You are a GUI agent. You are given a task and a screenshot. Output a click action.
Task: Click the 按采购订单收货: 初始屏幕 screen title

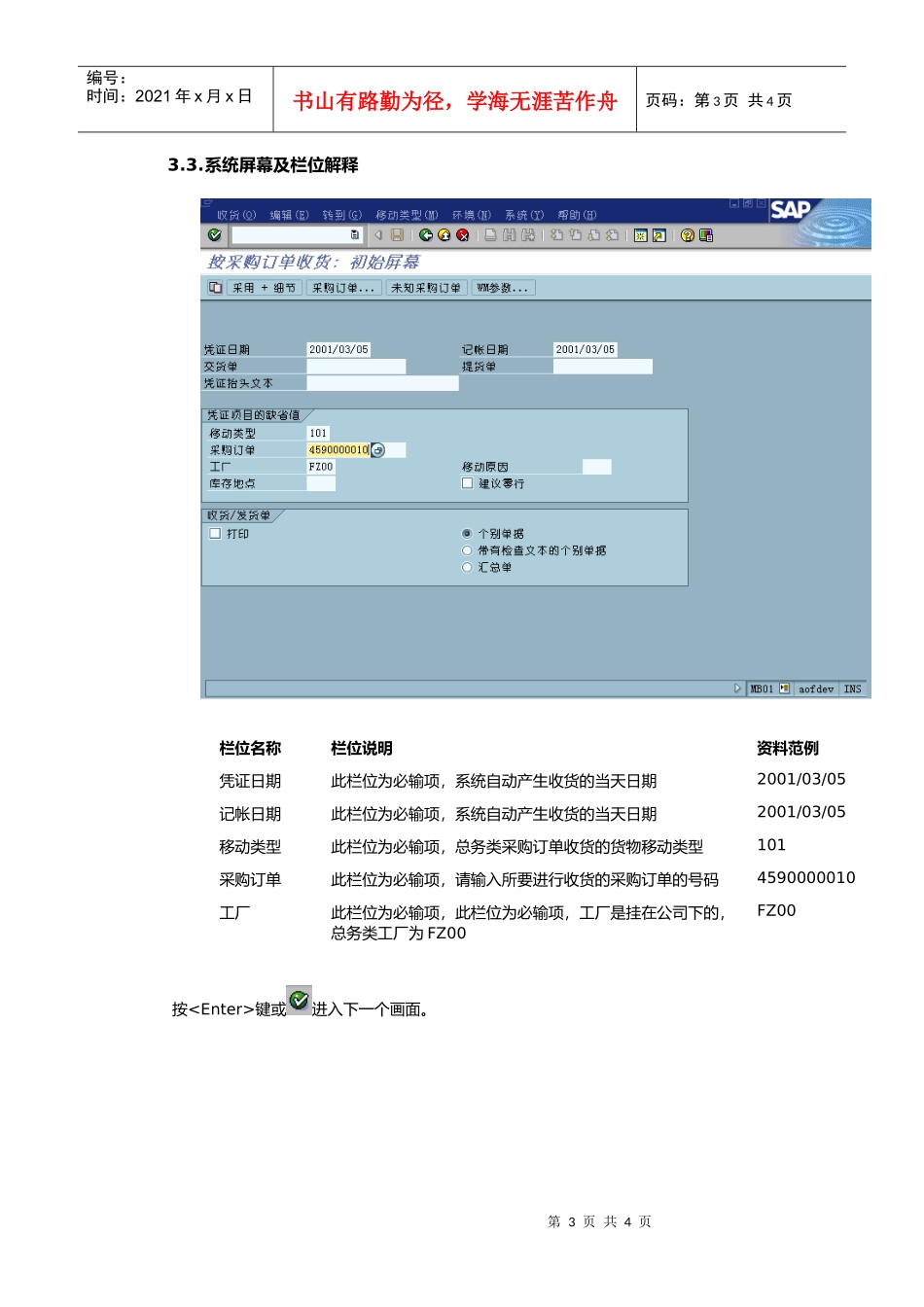pos(313,262)
